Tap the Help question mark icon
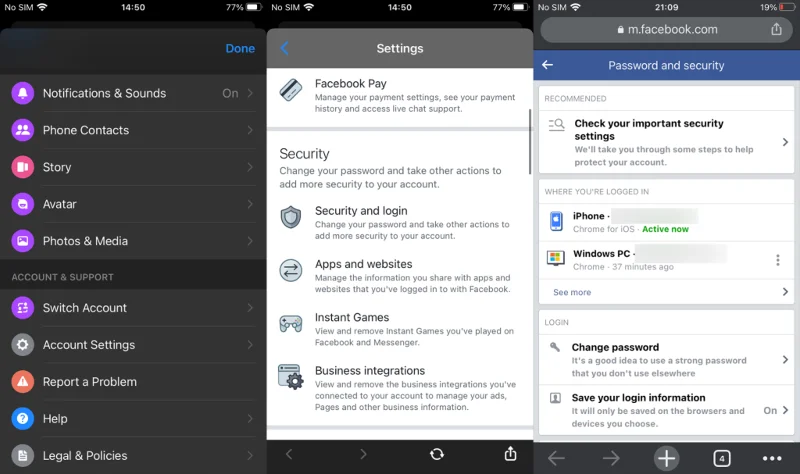Screen dimensions: 800x474 (x=22, y=418)
